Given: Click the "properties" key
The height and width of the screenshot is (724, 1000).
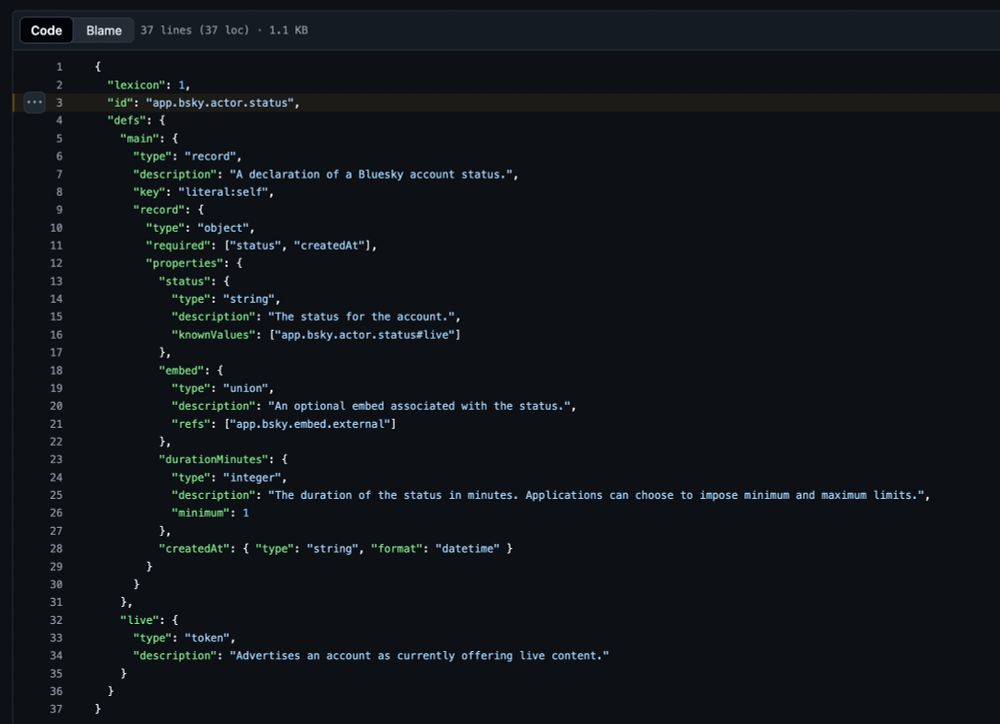Looking at the screenshot, I should (x=184, y=263).
